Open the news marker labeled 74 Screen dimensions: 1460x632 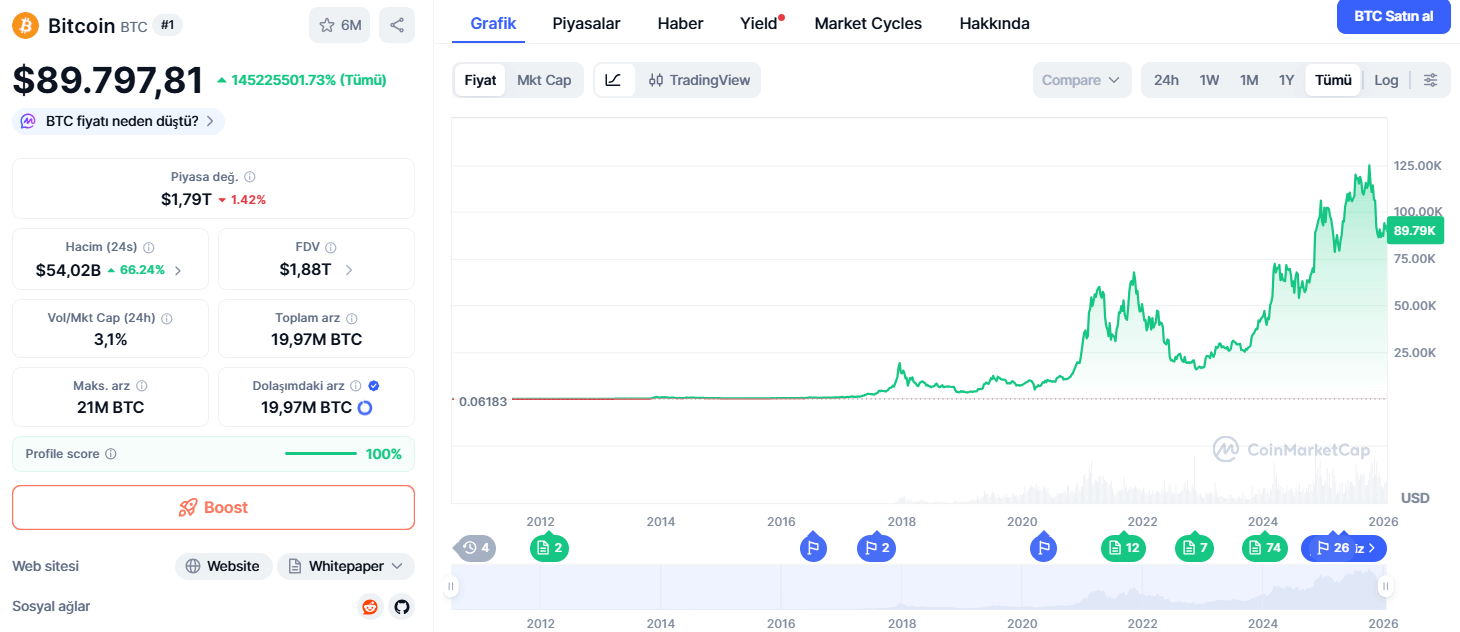1265,547
